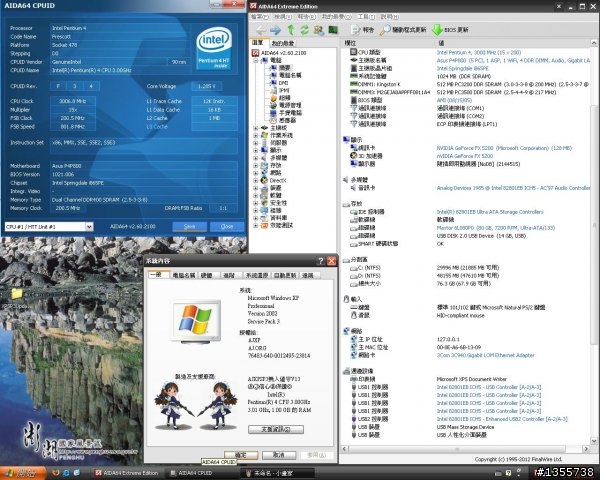Select the 摘要 summary item in the tree

[284, 68]
